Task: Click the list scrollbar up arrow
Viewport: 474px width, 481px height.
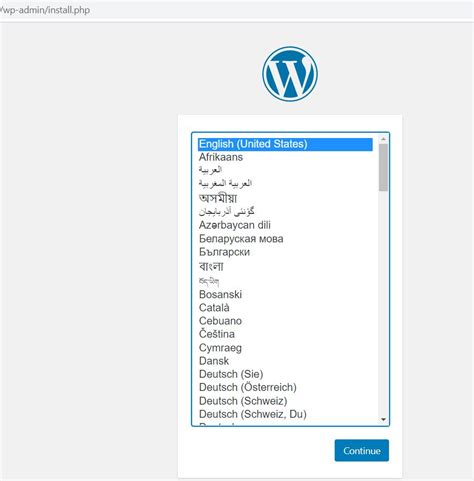Action: (383, 139)
